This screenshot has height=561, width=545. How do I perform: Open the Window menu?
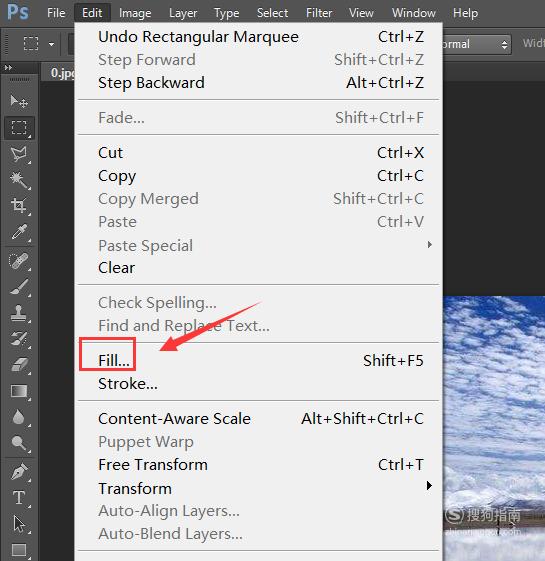(414, 13)
